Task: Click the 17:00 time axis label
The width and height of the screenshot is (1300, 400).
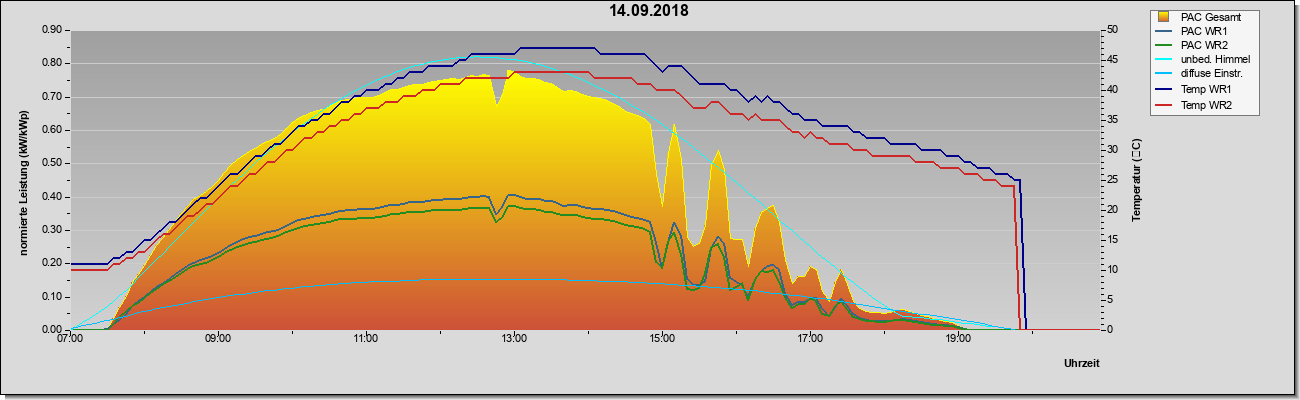Action: (x=810, y=340)
